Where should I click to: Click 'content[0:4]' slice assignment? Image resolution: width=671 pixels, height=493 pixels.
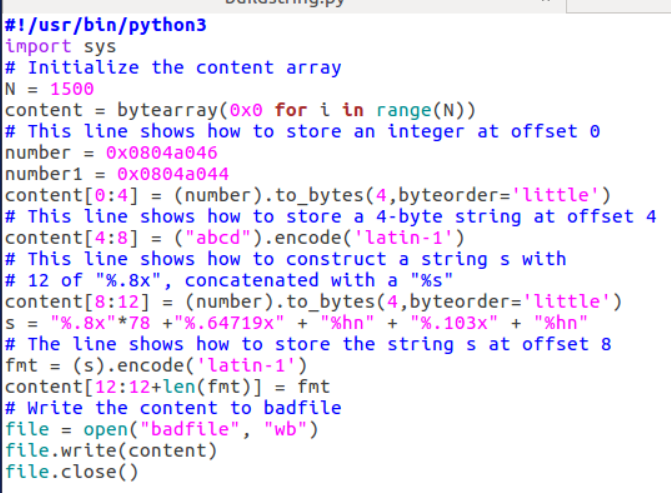72,196
